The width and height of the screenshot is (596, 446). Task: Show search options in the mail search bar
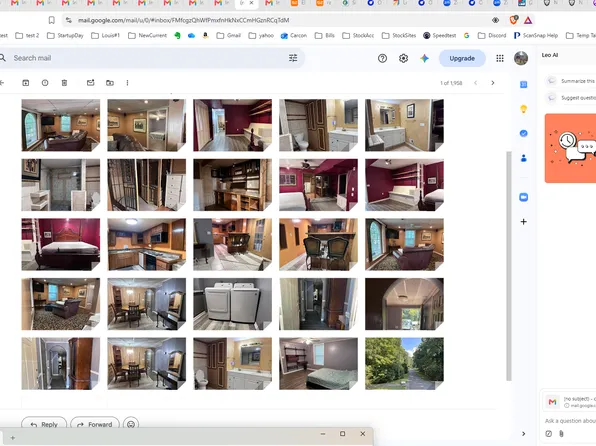(x=293, y=58)
